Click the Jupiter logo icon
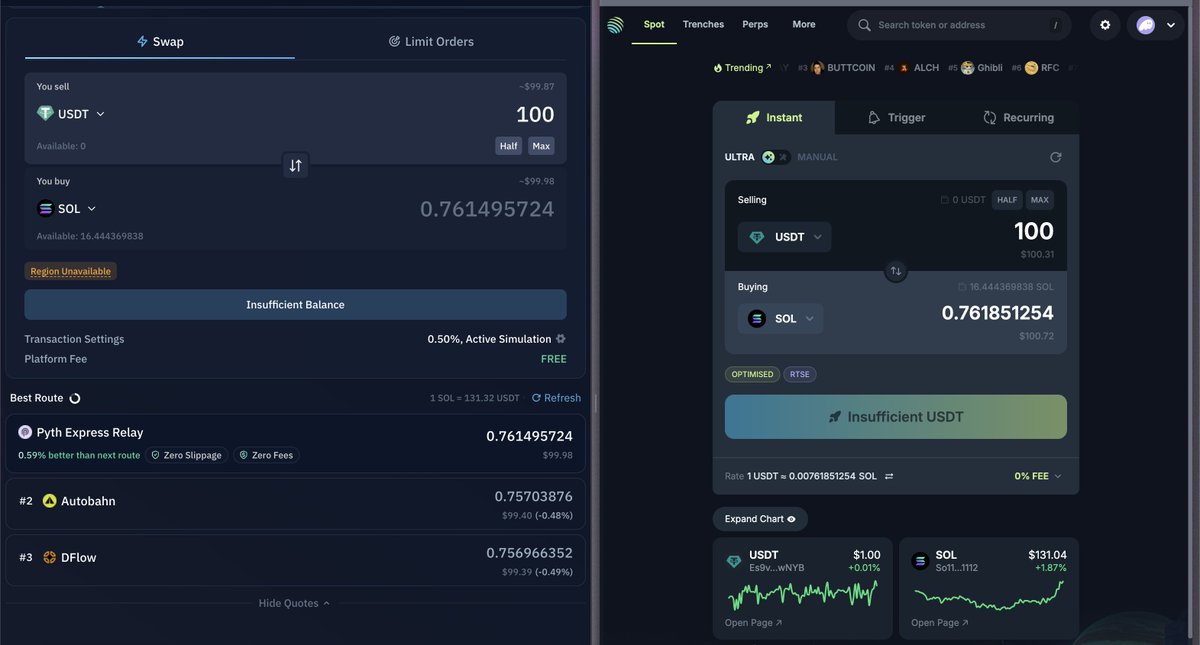 click(615, 25)
